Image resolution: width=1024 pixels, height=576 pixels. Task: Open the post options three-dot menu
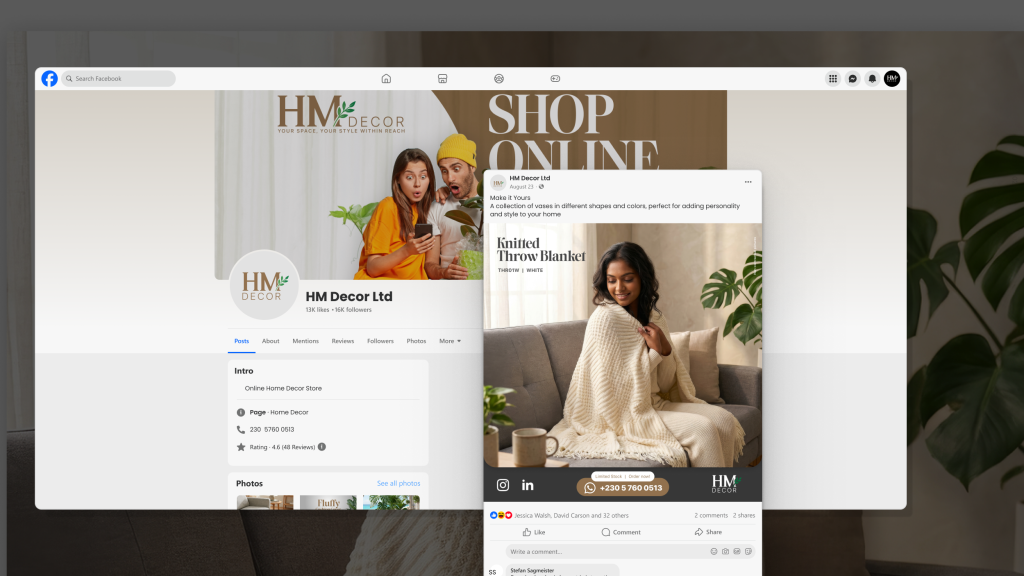[x=748, y=182]
